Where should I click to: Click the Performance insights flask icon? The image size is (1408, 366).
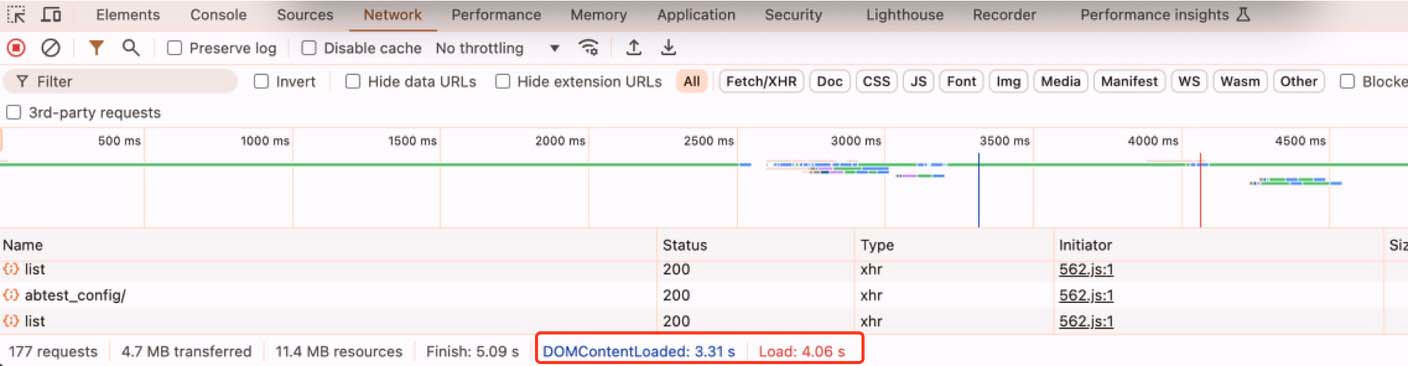click(x=1244, y=15)
